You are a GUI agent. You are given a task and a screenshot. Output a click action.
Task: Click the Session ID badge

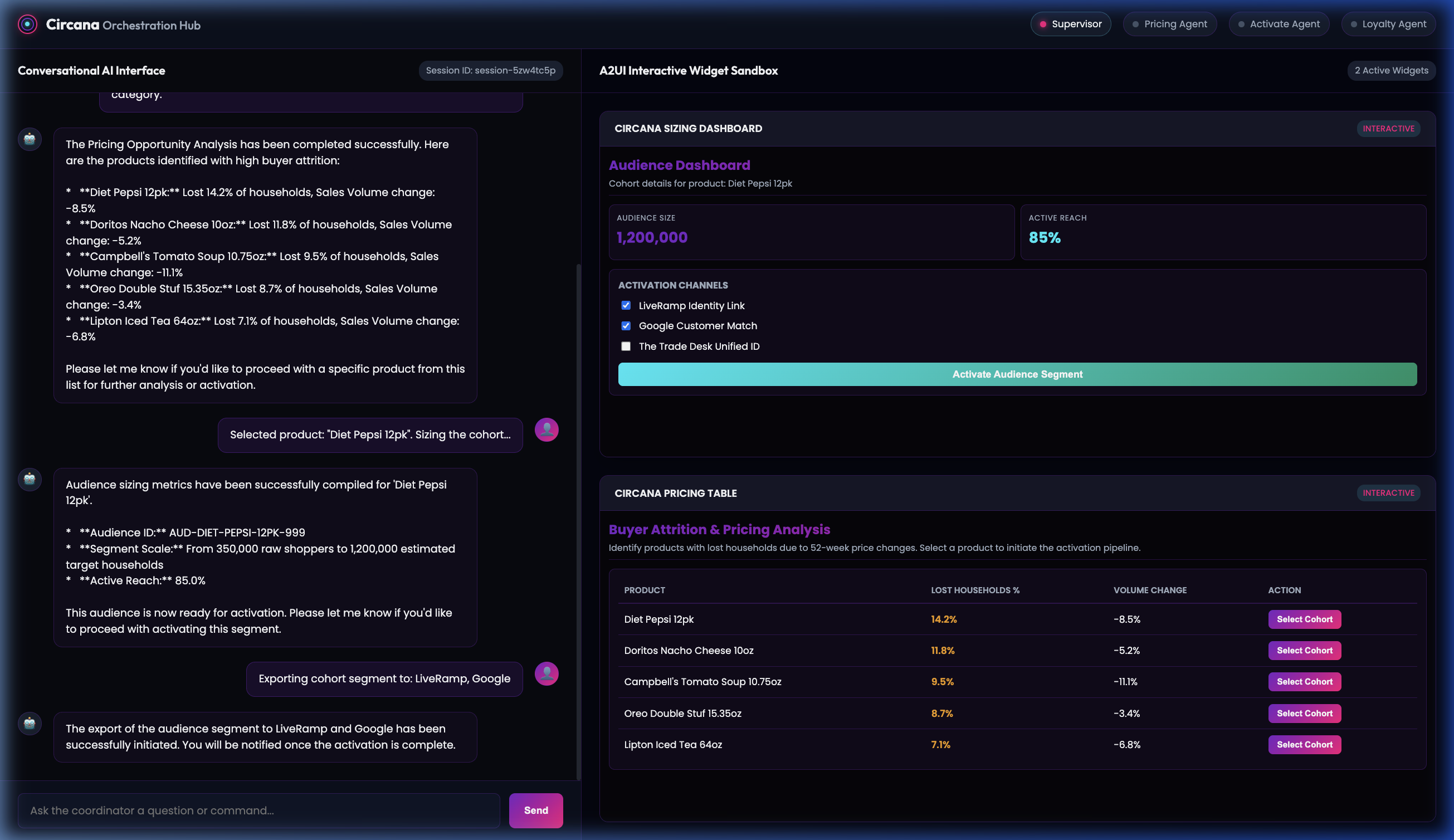[x=490, y=70]
